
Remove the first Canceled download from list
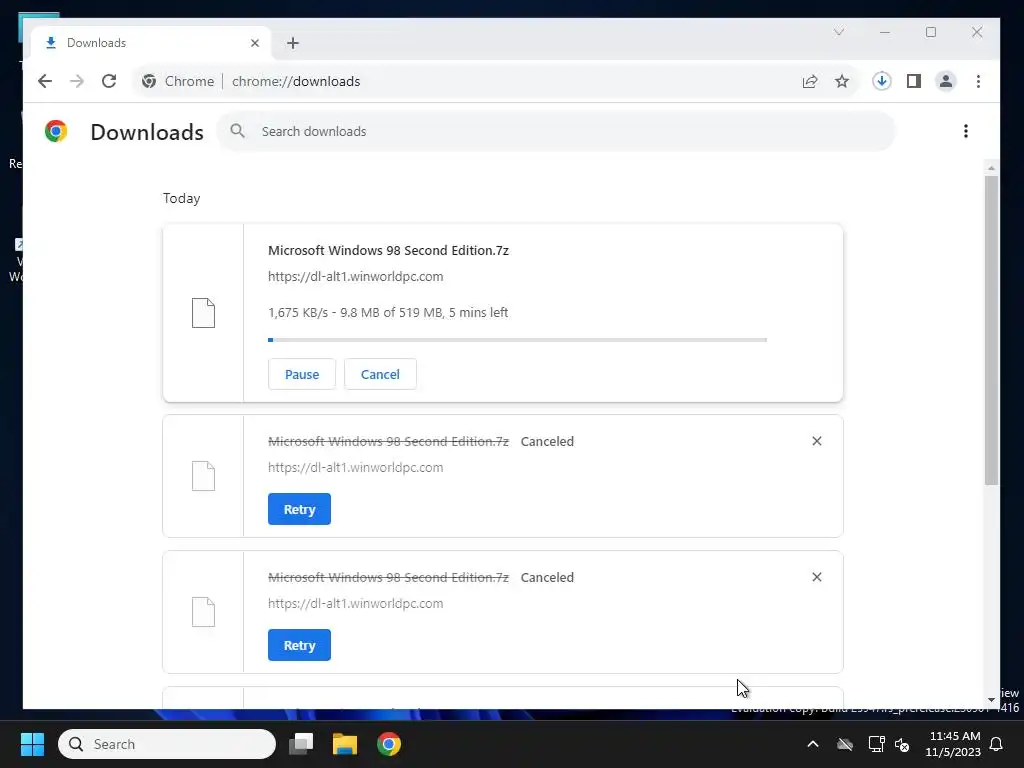click(x=816, y=441)
